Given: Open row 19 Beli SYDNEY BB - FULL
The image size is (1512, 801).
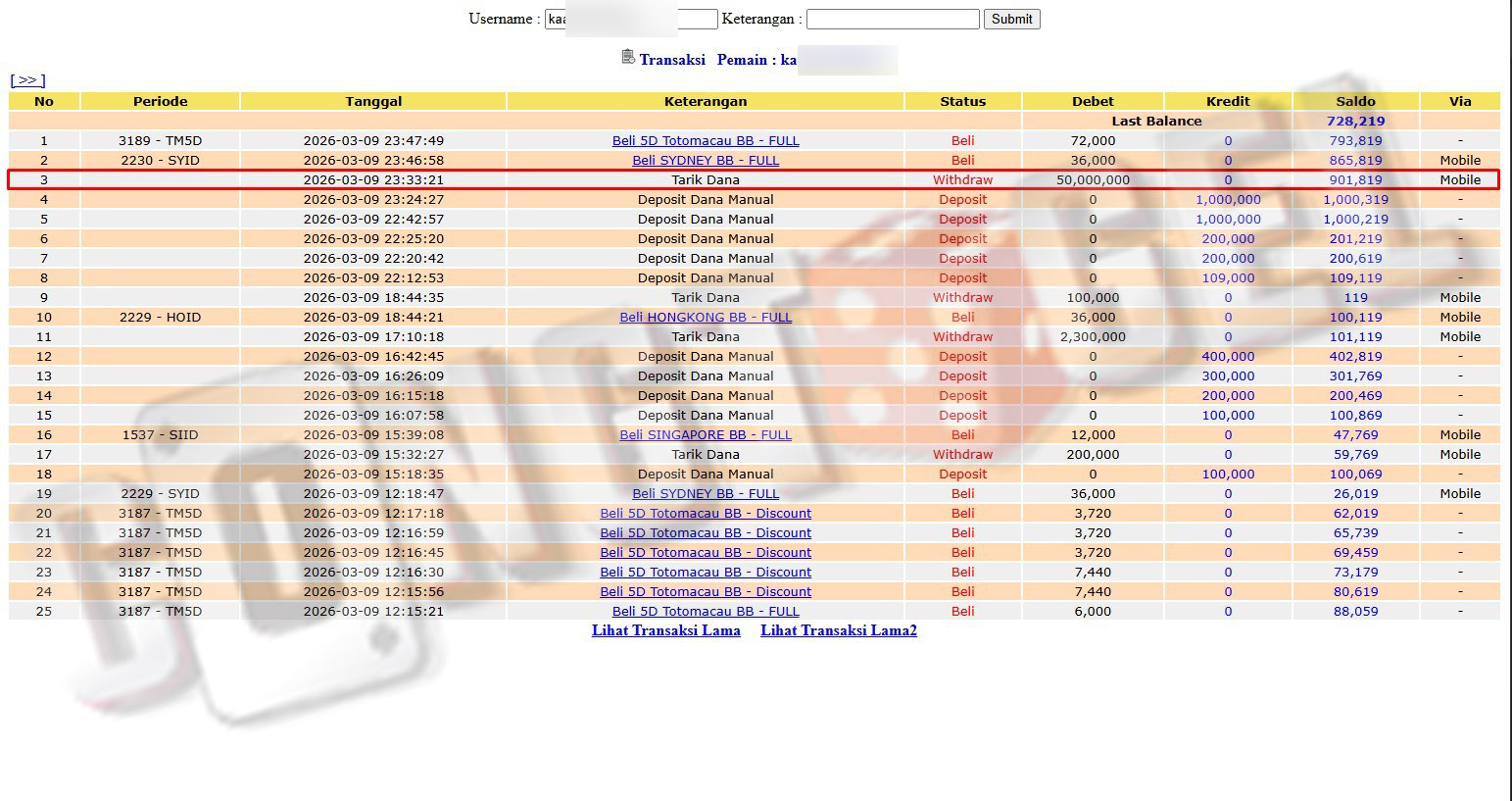Looking at the screenshot, I should pos(706,494).
